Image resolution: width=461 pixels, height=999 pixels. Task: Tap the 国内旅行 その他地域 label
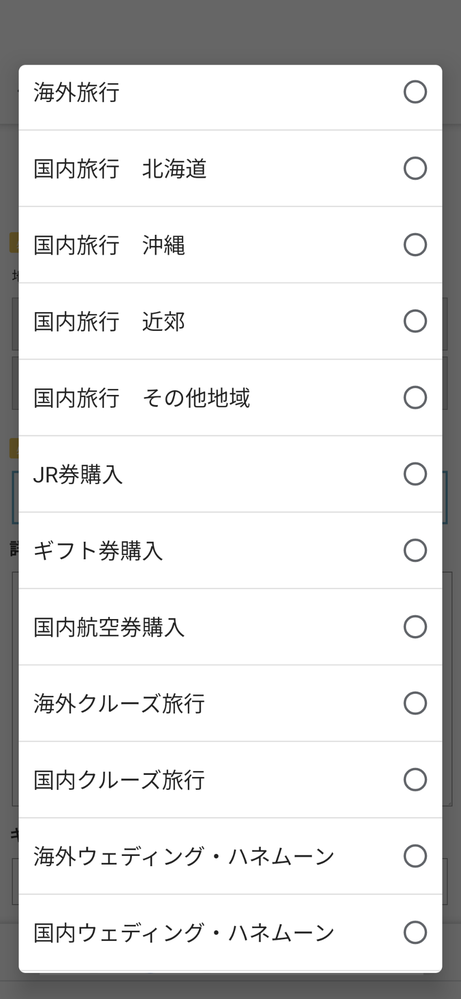[x=141, y=399]
